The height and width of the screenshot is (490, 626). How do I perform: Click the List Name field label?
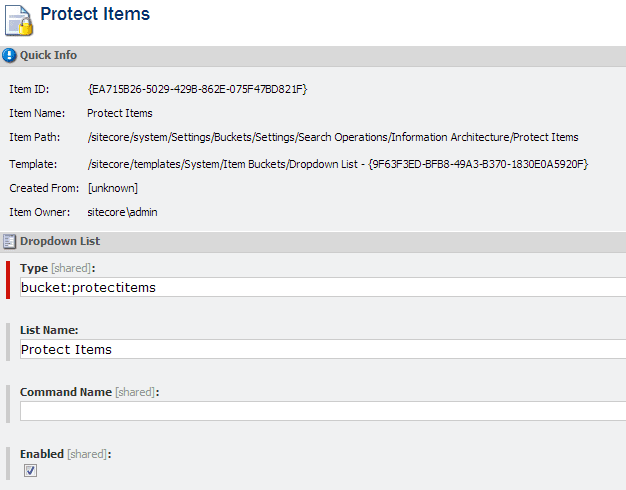click(x=49, y=330)
